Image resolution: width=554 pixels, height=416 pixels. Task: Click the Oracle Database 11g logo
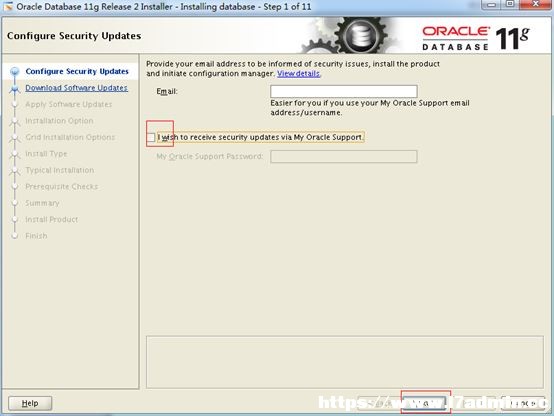coord(476,37)
